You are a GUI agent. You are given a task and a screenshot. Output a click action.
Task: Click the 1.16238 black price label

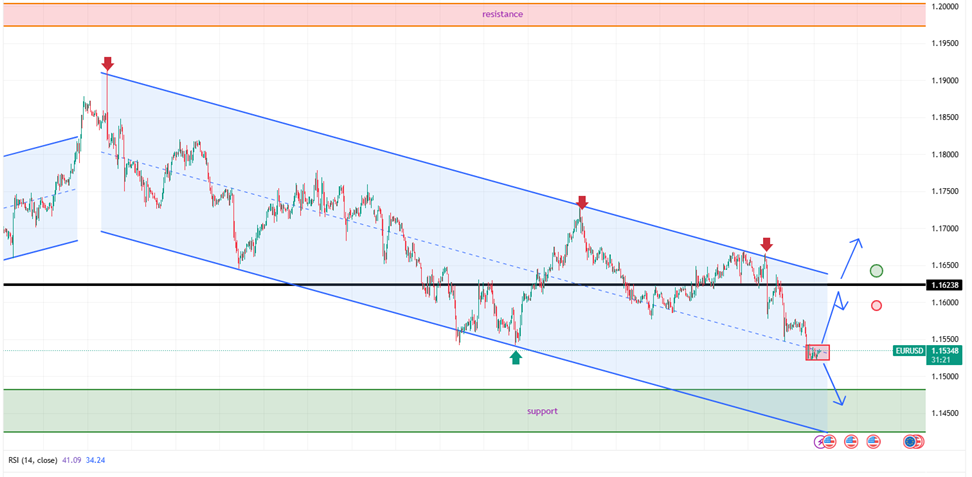pyautogui.click(x=946, y=286)
